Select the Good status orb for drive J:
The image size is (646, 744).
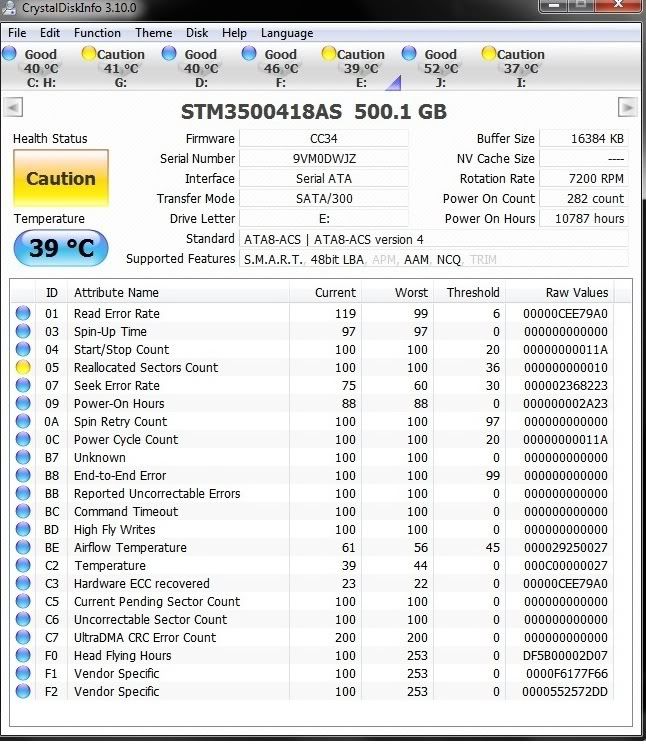409,54
